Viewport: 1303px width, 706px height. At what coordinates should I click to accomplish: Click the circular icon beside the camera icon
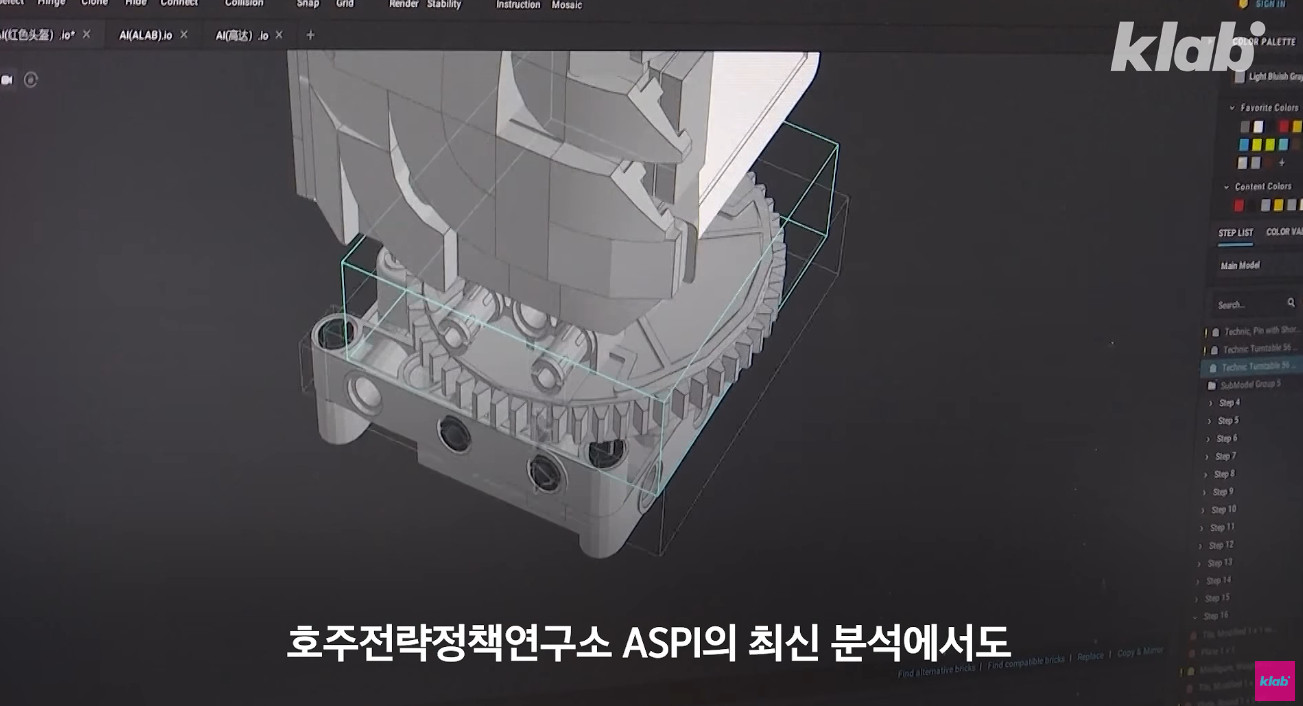pos(31,80)
